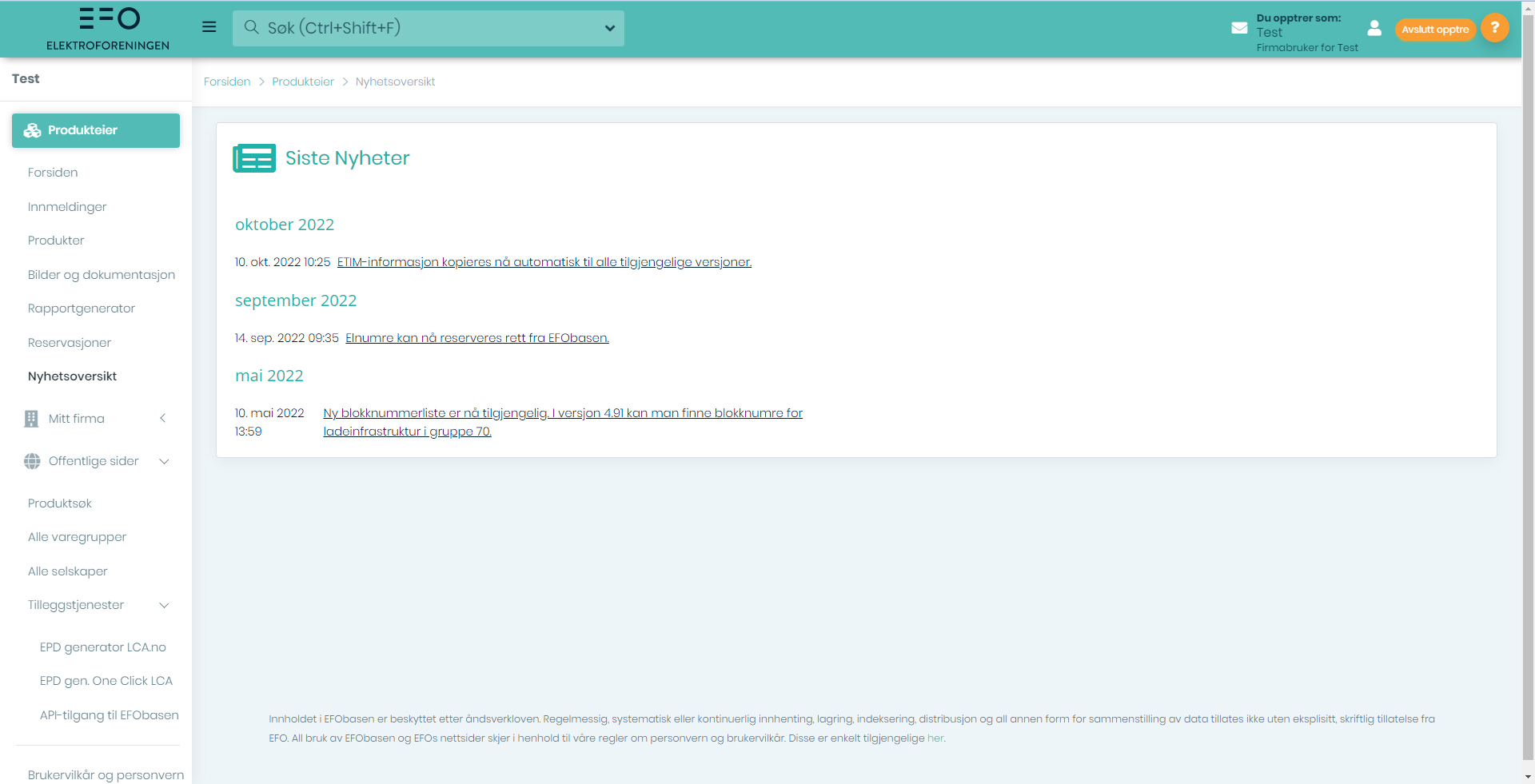
Task: Open the ETIM-informasjon news link
Action: [544, 262]
